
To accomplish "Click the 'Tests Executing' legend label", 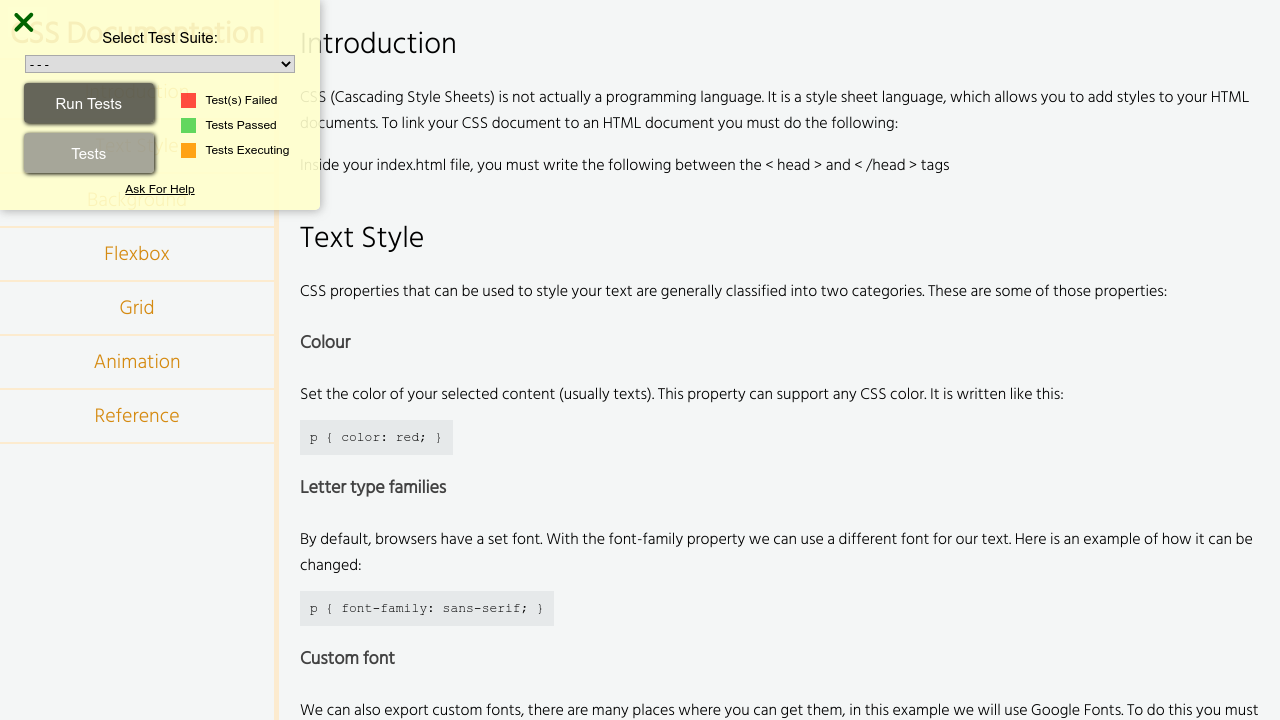I will [247, 150].
